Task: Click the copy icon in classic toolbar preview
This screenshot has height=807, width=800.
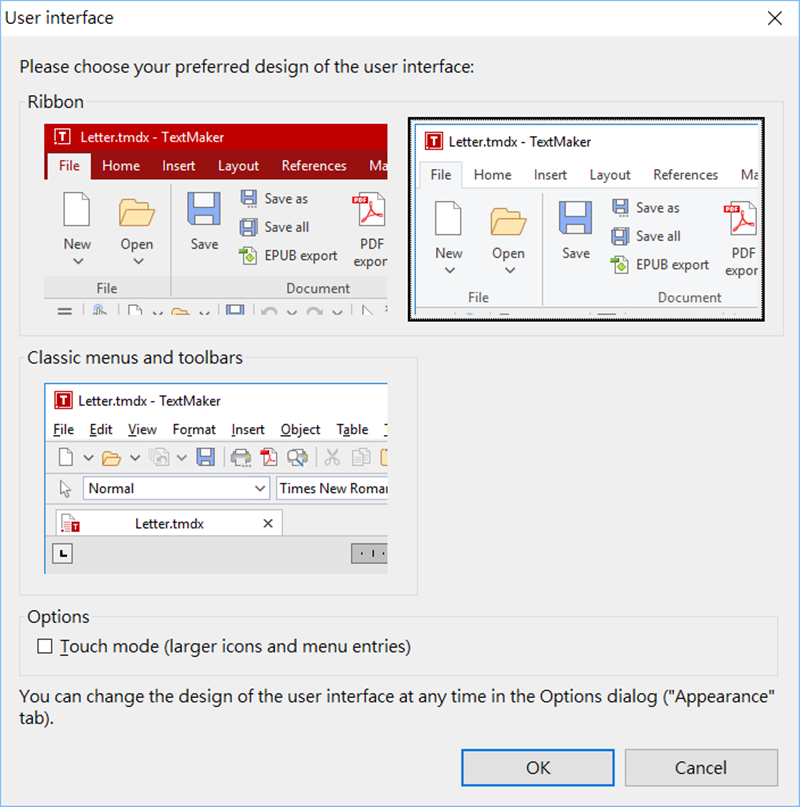Action: [x=361, y=457]
